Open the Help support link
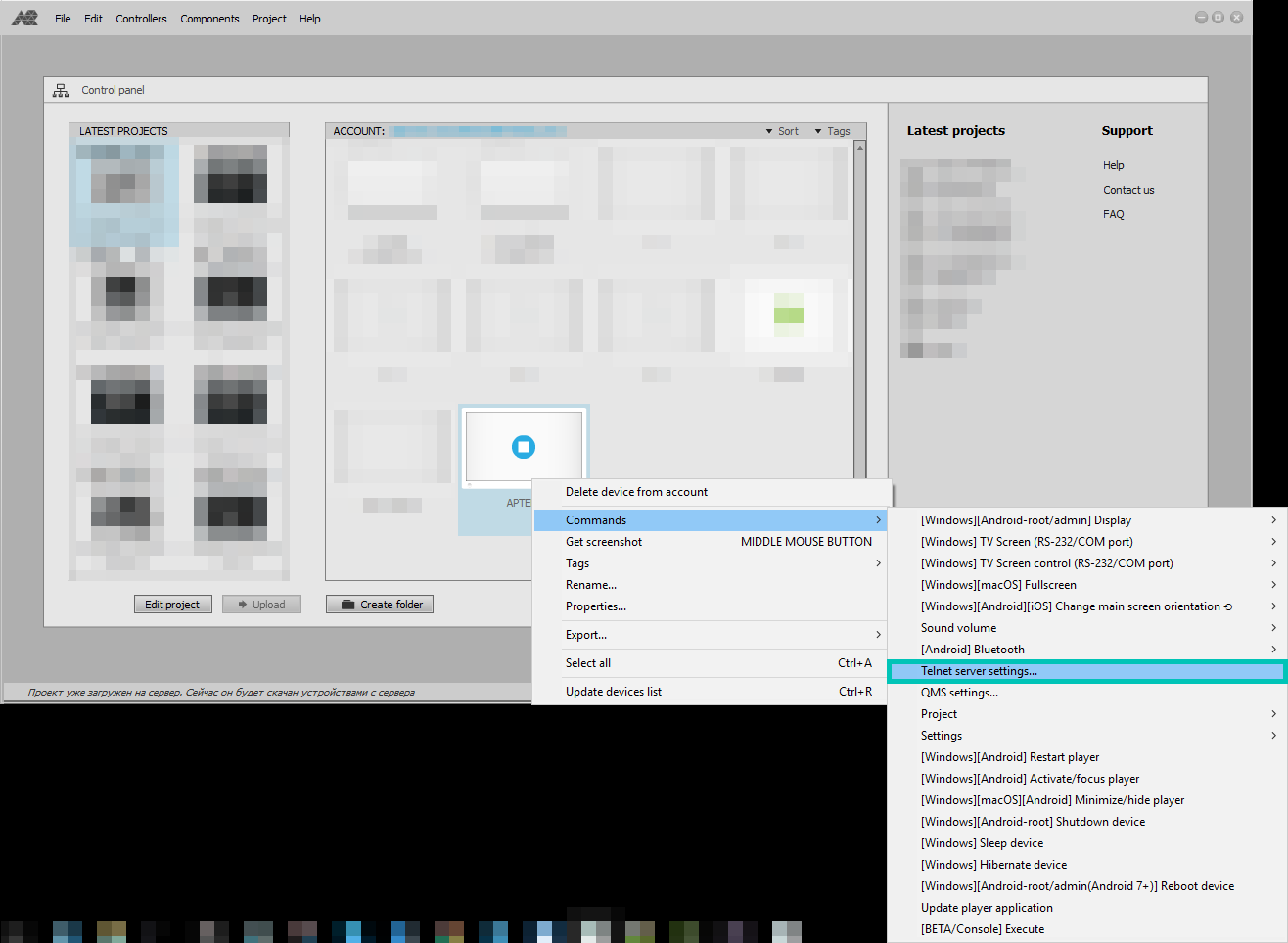The width and height of the screenshot is (1288, 943). pyautogui.click(x=1114, y=165)
